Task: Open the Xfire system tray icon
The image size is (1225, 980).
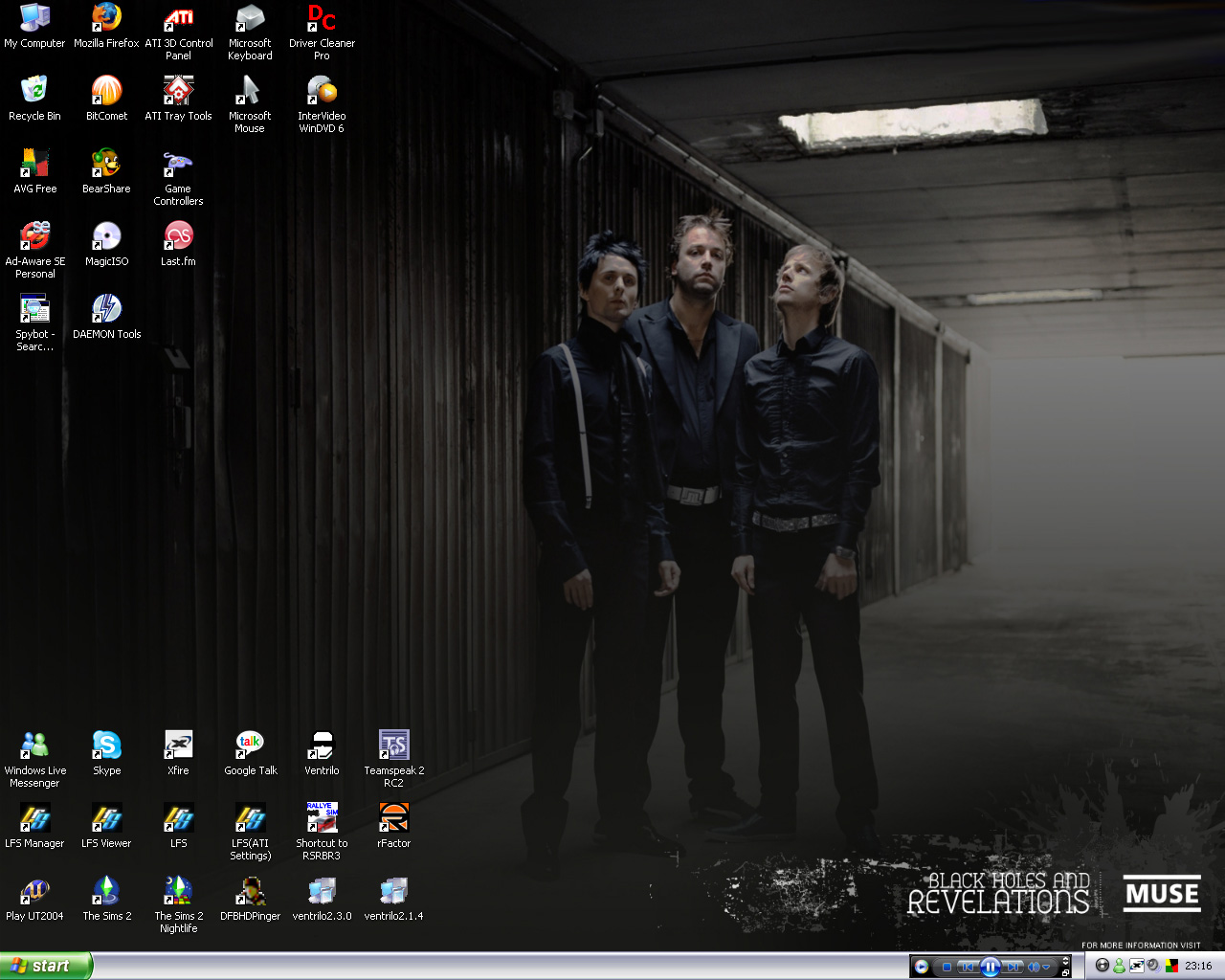Action: tap(1136, 966)
